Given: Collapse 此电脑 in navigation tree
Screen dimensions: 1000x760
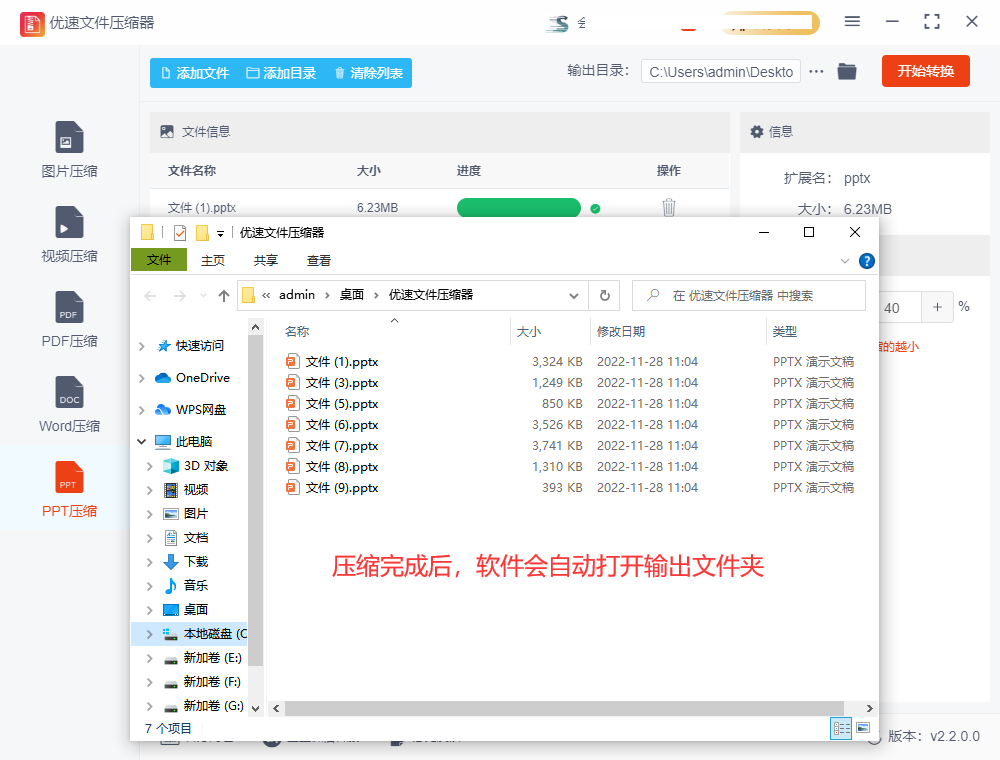Looking at the screenshot, I should tap(142, 441).
